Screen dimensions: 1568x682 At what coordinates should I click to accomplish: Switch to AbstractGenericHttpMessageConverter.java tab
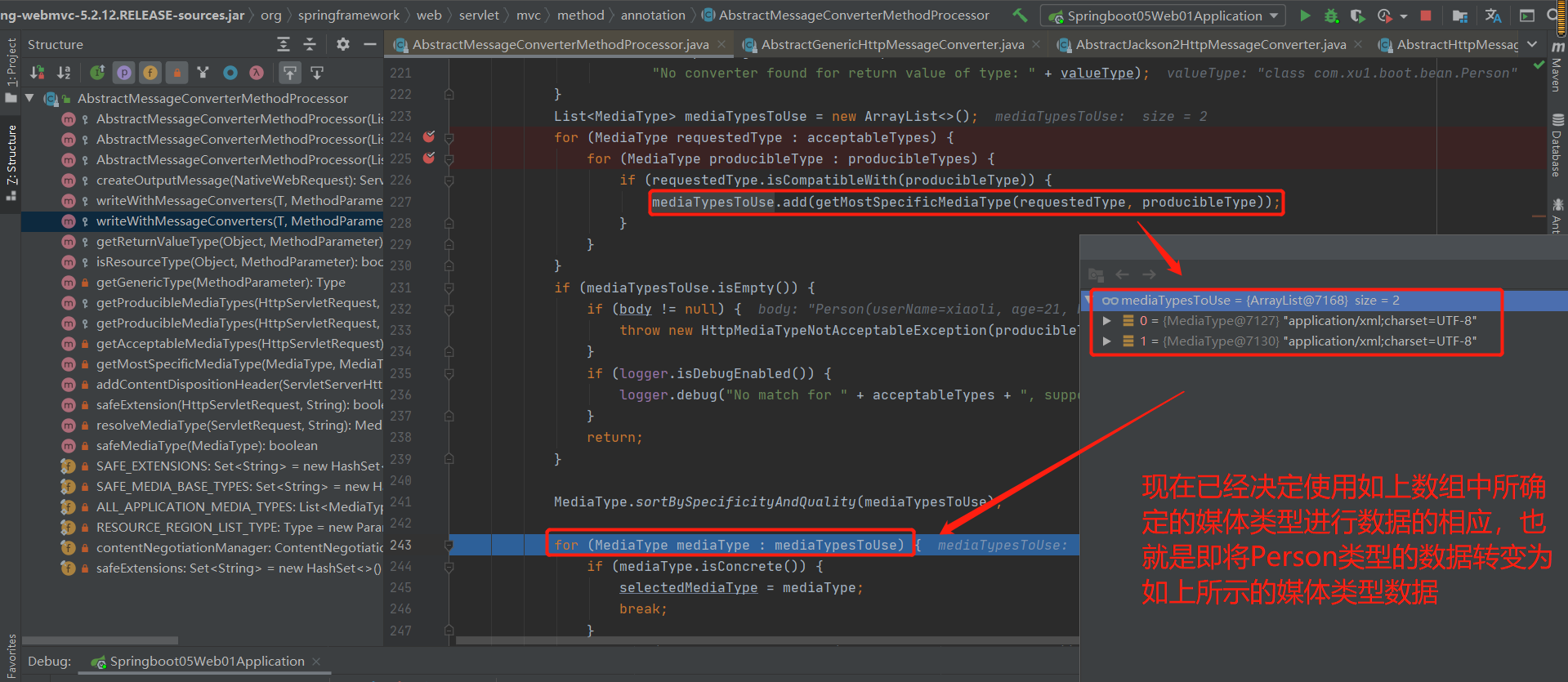pyautogui.click(x=892, y=44)
